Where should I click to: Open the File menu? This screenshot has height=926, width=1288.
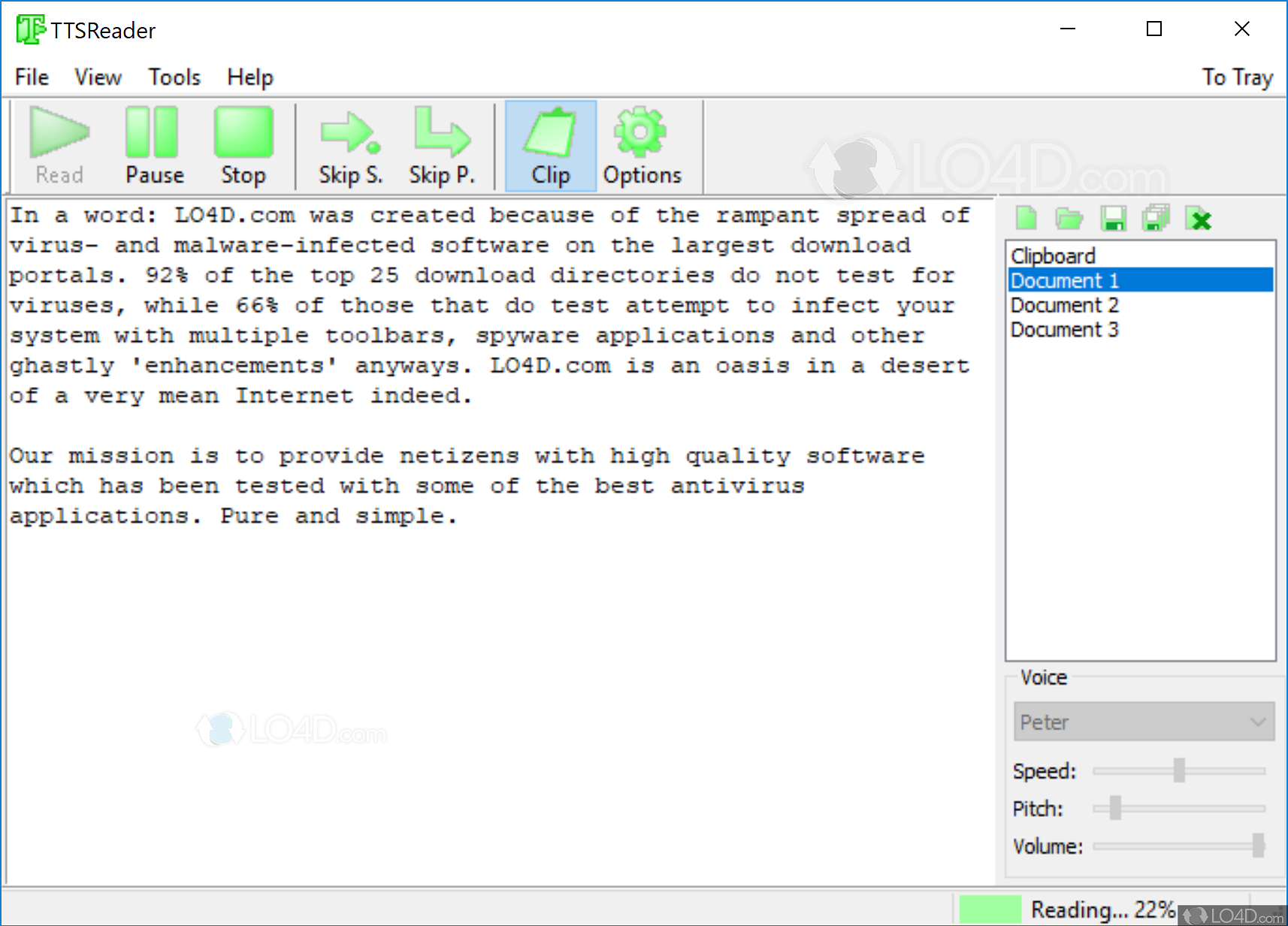[32, 77]
